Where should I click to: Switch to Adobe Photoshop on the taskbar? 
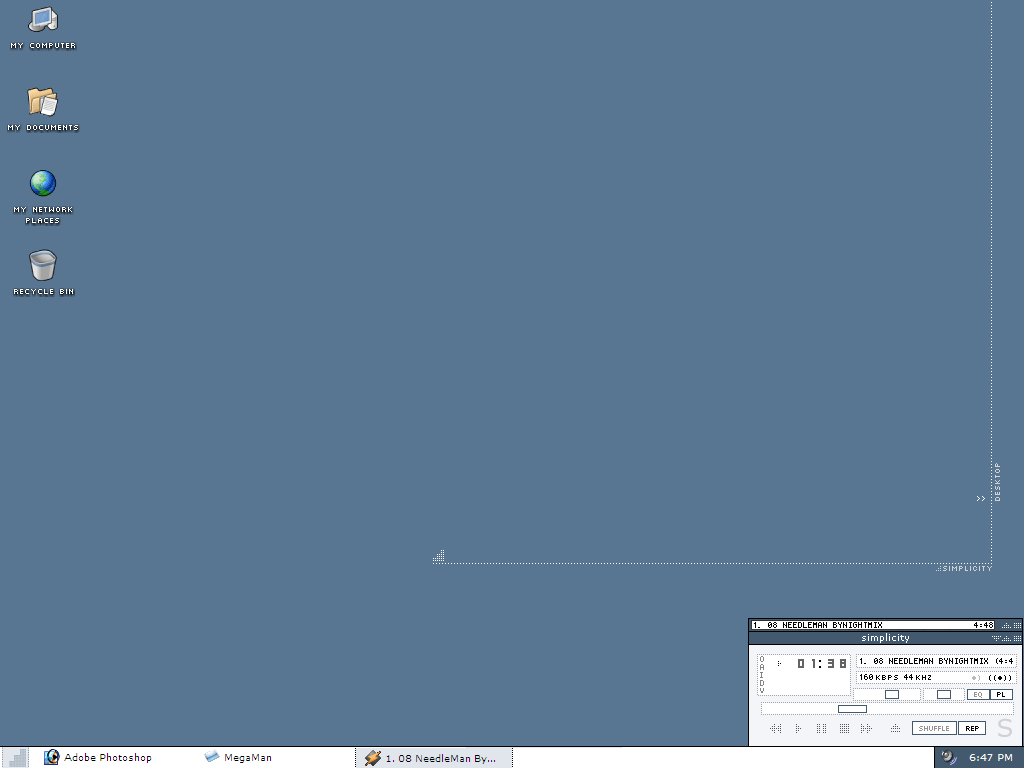98,758
